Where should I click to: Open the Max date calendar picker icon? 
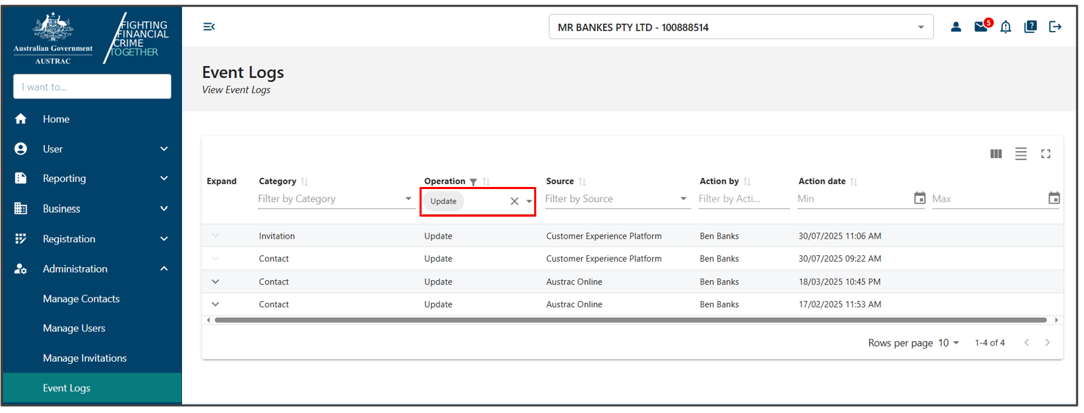[1054, 199]
